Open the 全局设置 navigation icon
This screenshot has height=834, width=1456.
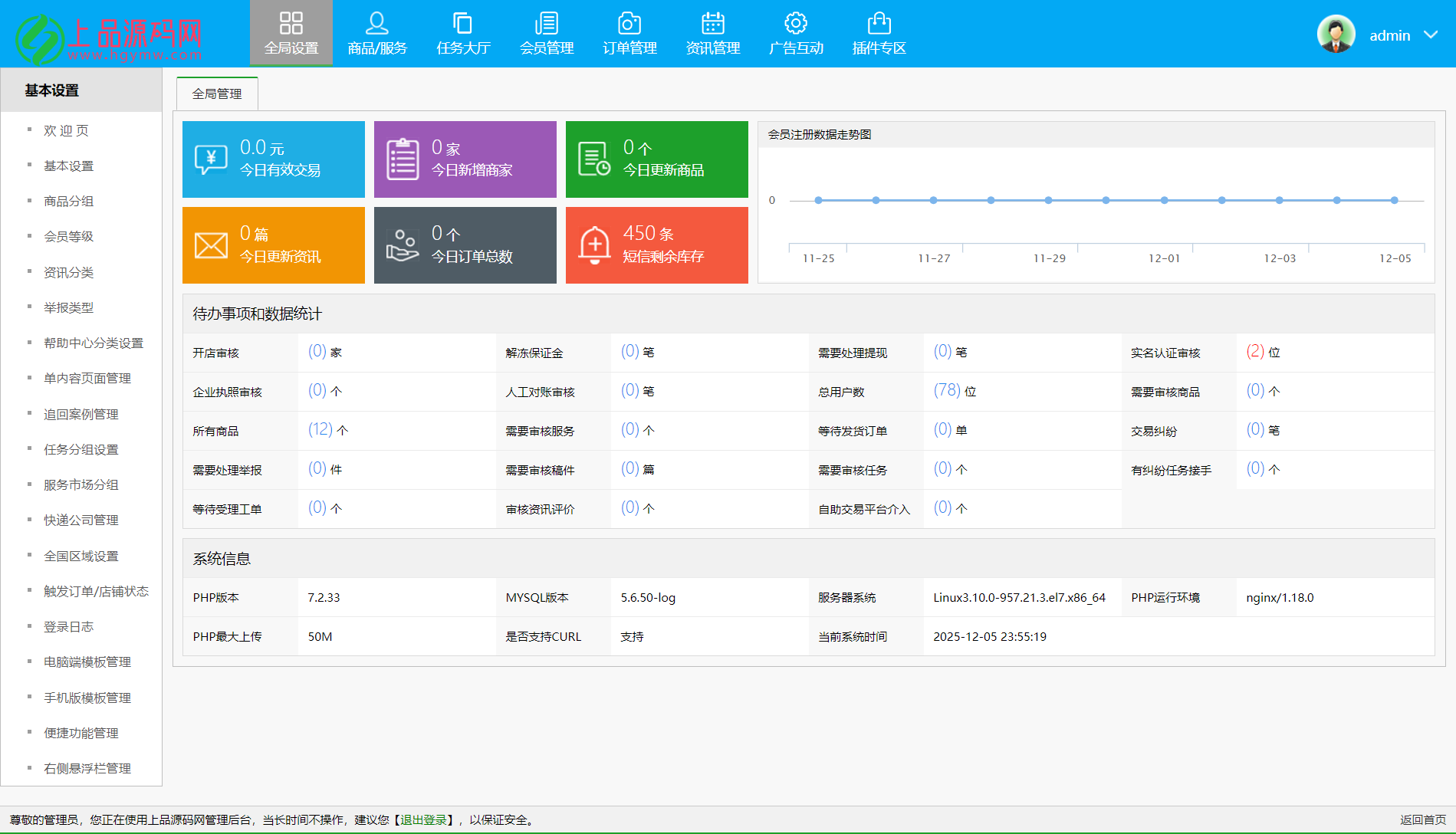[291, 32]
